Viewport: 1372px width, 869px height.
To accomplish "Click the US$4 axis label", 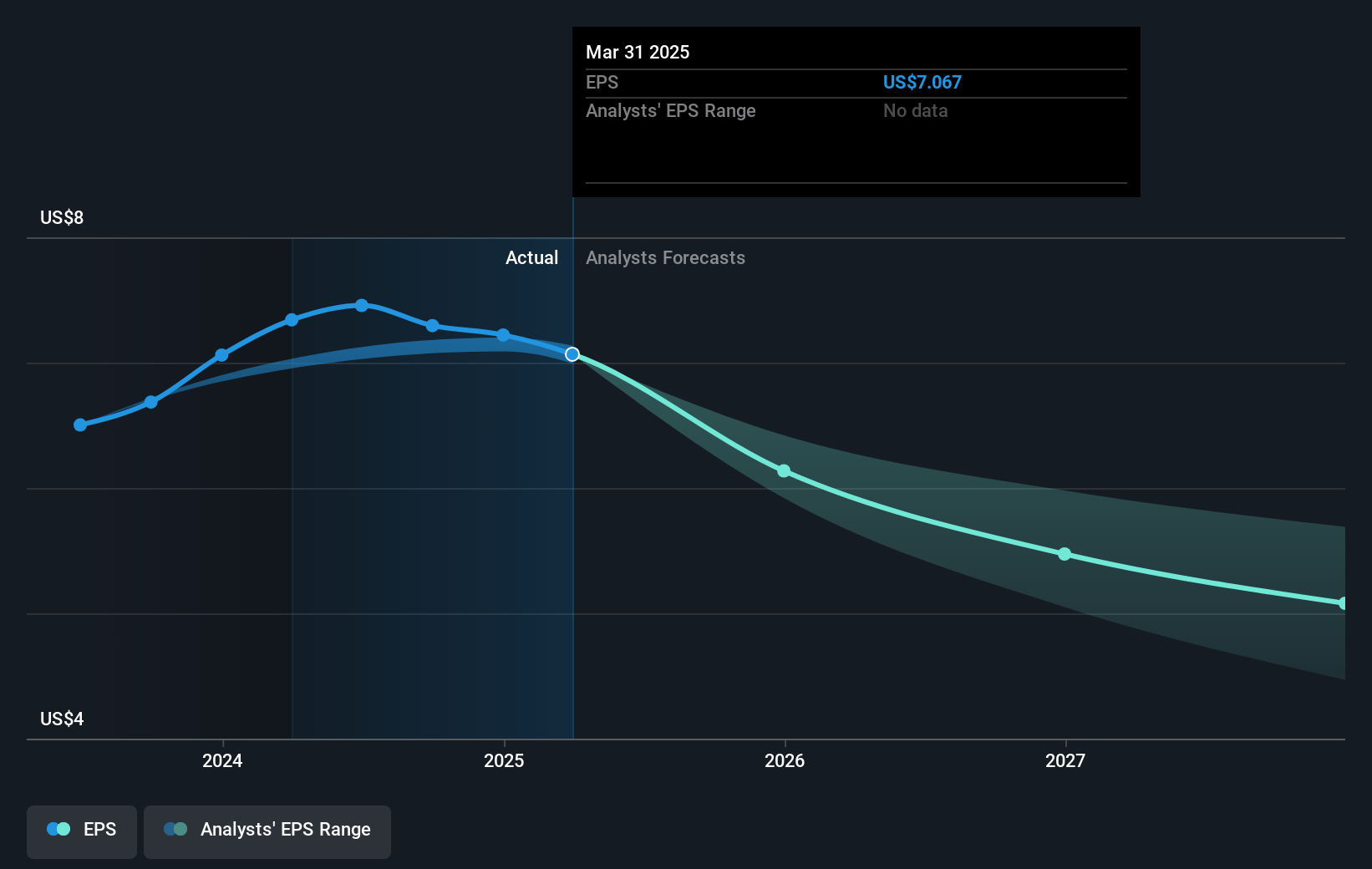I will coord(62,719).
